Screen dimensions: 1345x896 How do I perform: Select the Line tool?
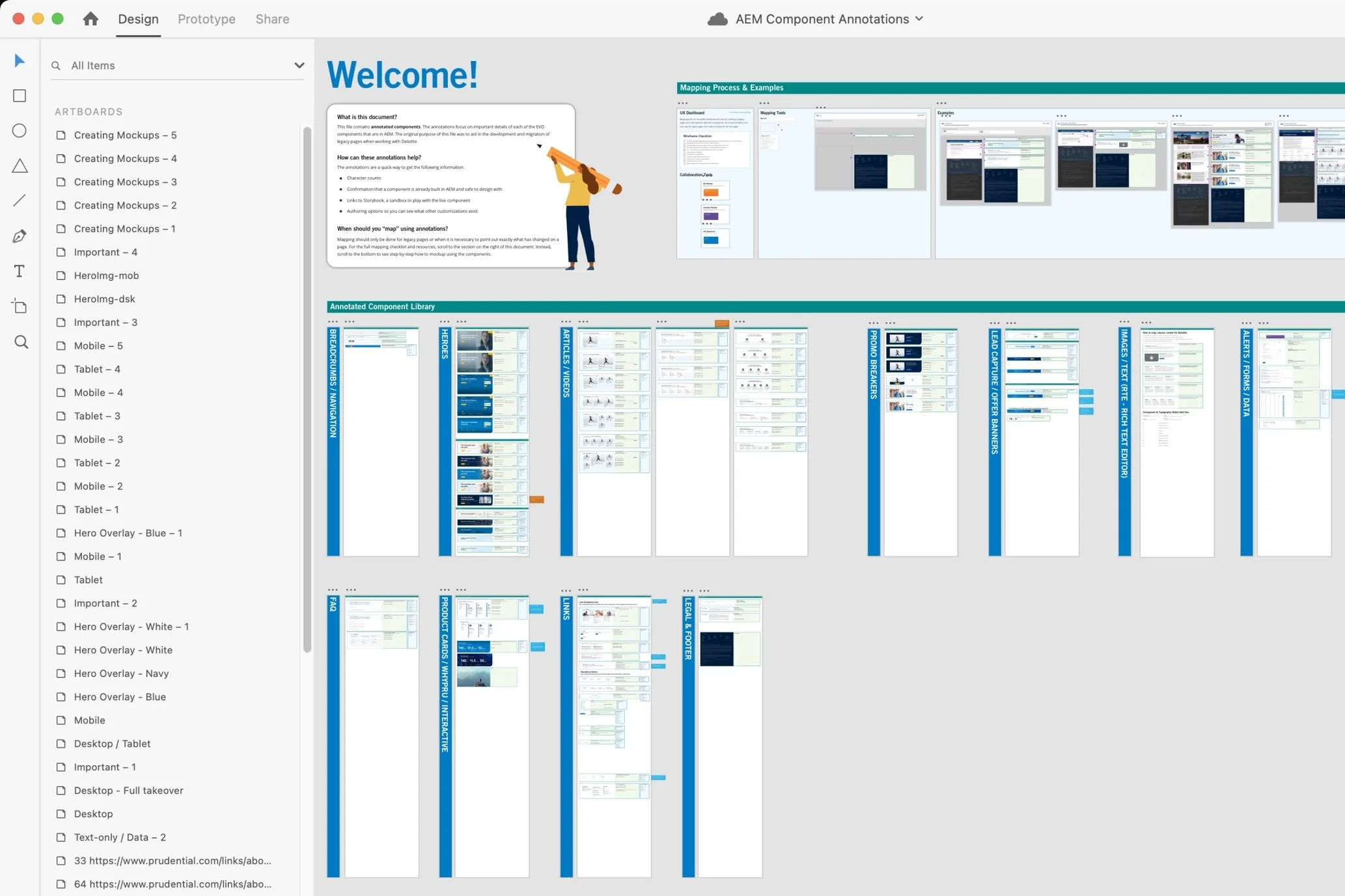[x=20, y=200]
